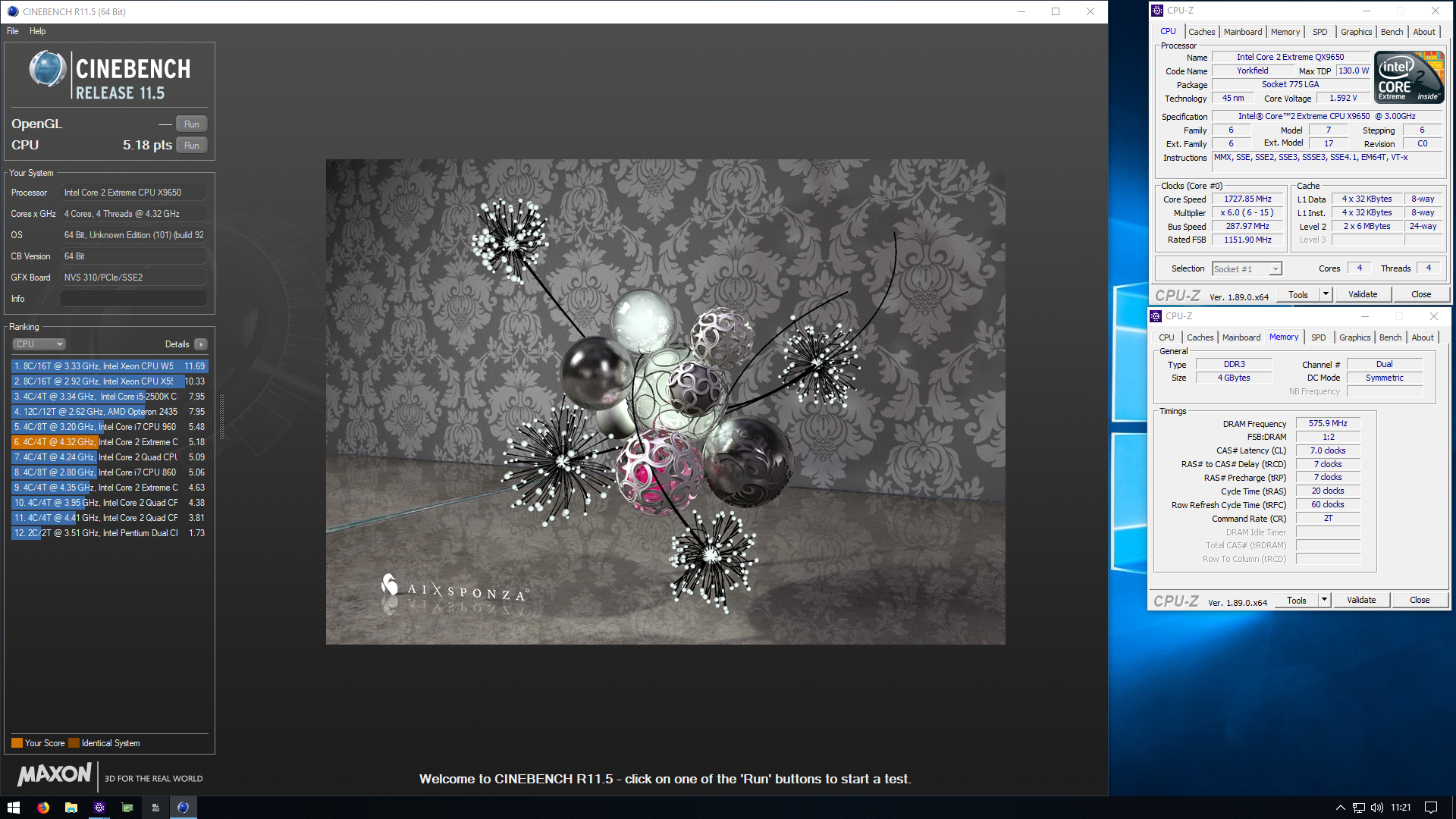This screenshot has height=819, width=1456.
Task: Open Mainboard tab in bottom CPU-Z window
Action: click(1241, 337)
